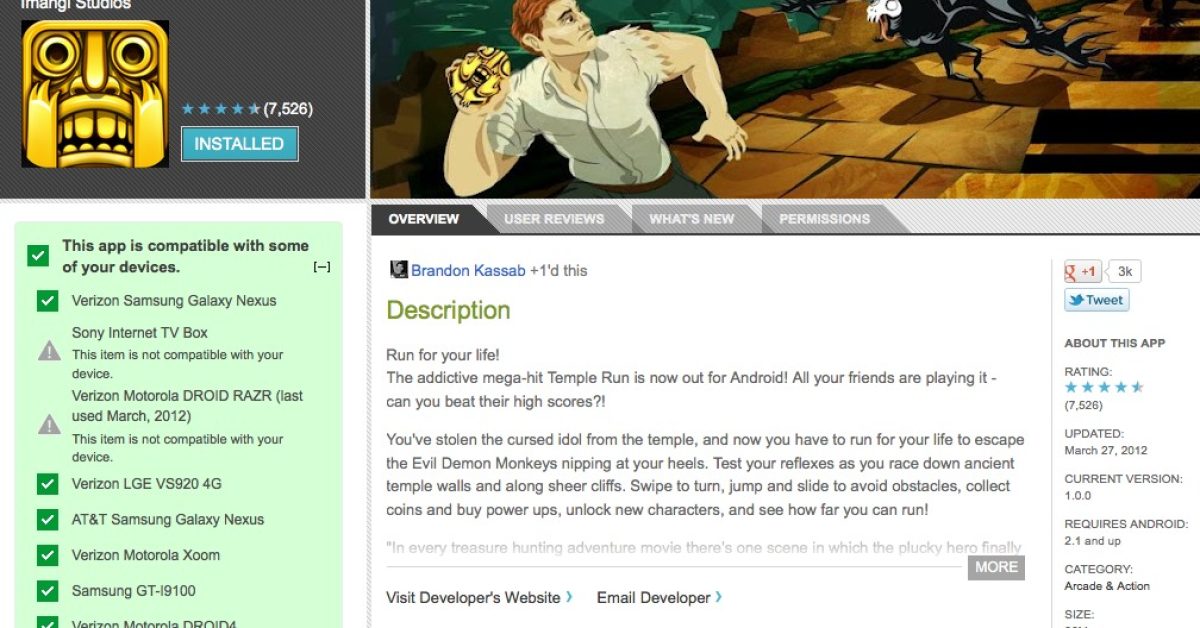
Task: Click the green check beside compatibility heading
Action: tap(38, 256)
